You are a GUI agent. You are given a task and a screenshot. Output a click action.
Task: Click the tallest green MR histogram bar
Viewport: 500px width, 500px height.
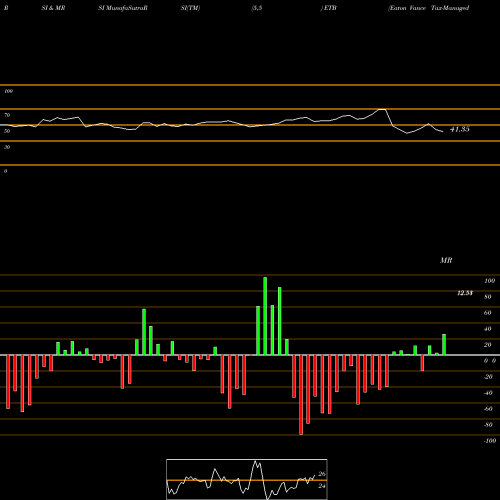tap(265, 316)
